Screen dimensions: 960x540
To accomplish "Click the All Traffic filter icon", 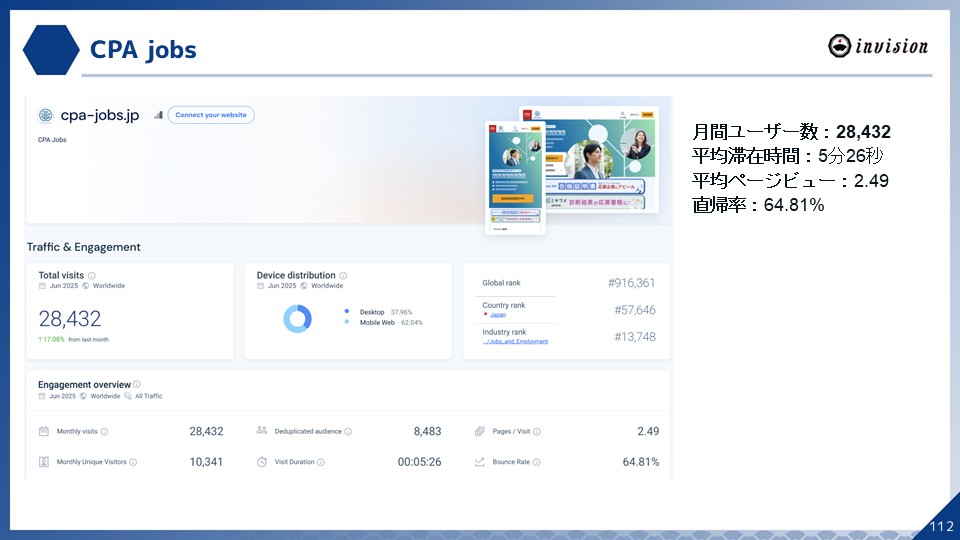I will (128, 396).
